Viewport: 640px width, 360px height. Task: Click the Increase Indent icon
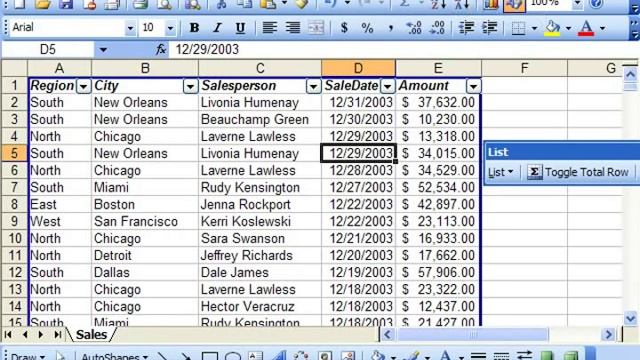[489, 28]
